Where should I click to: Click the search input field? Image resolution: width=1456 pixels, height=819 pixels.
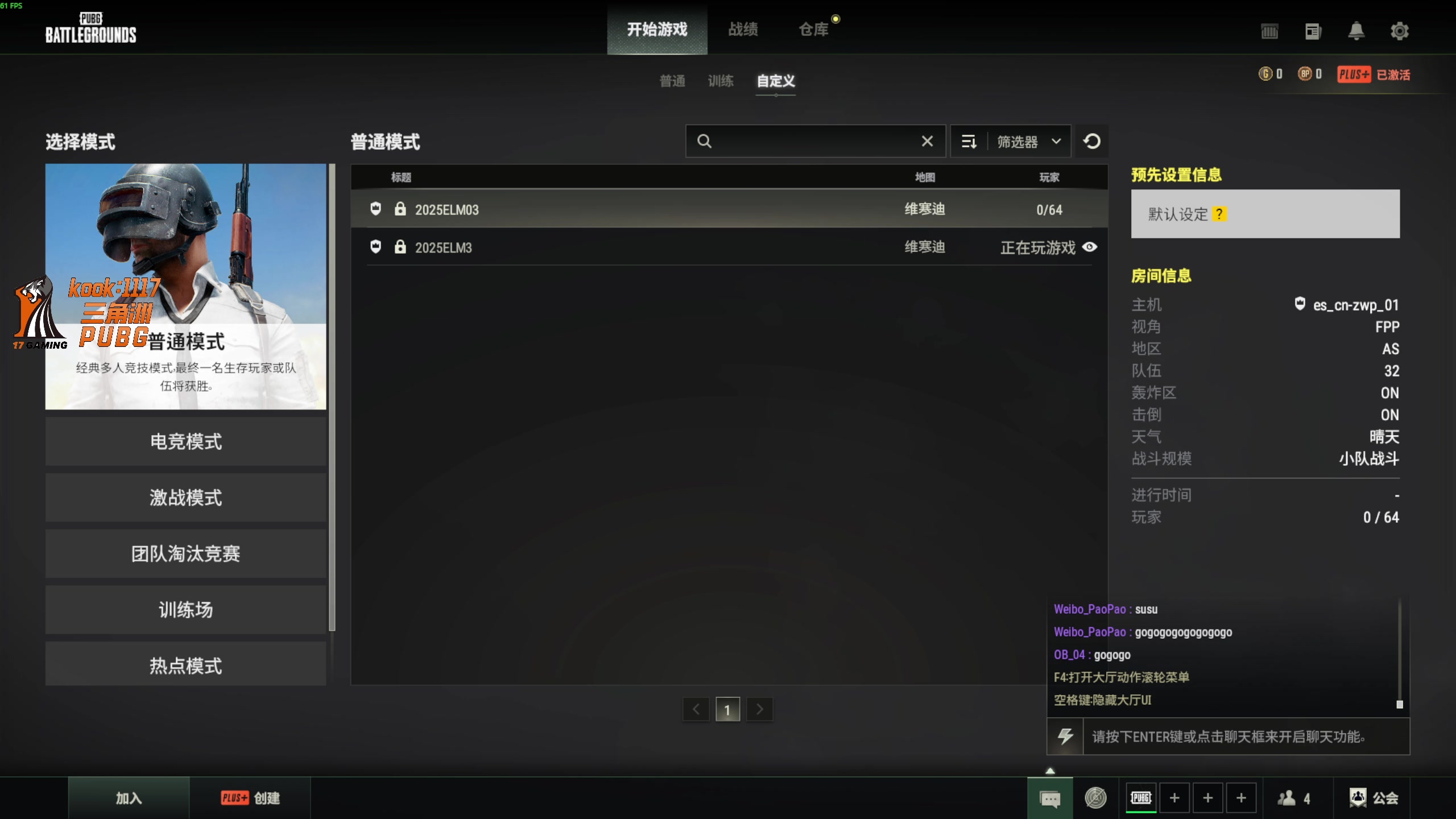pos(815,141)
